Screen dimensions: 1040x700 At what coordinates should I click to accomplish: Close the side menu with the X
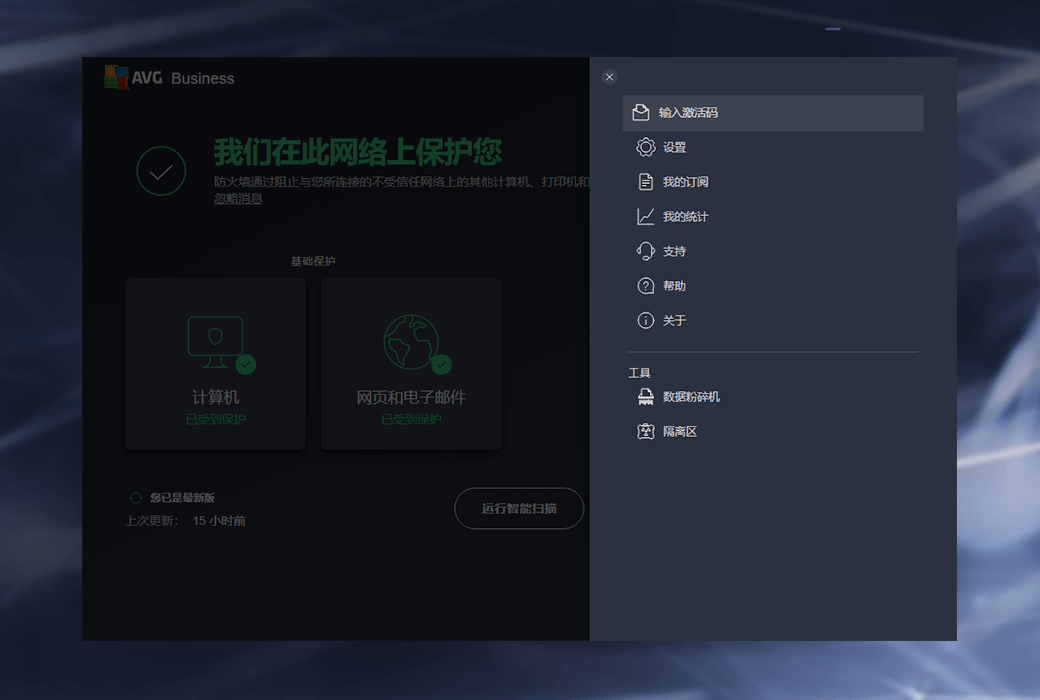pyautogui.click(x=610, y=77)
